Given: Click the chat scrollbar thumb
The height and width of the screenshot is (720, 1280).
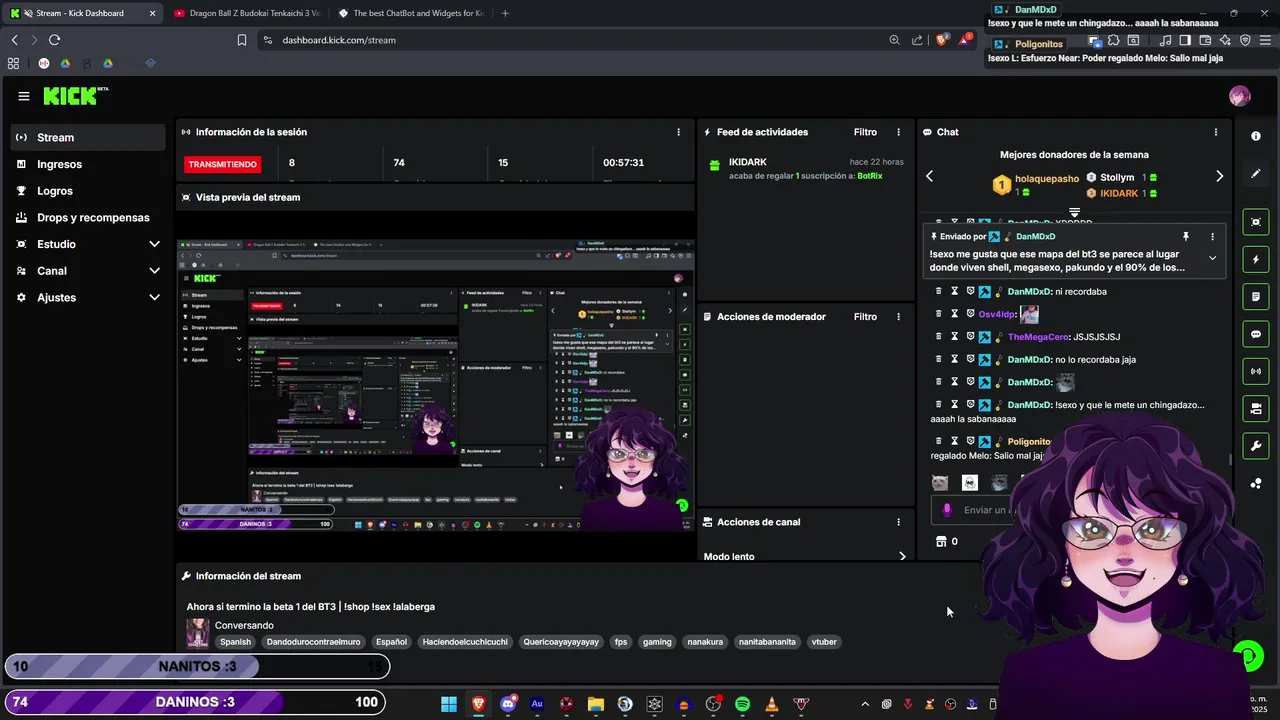Looking at the screenshot, I should coord(1230,460).
